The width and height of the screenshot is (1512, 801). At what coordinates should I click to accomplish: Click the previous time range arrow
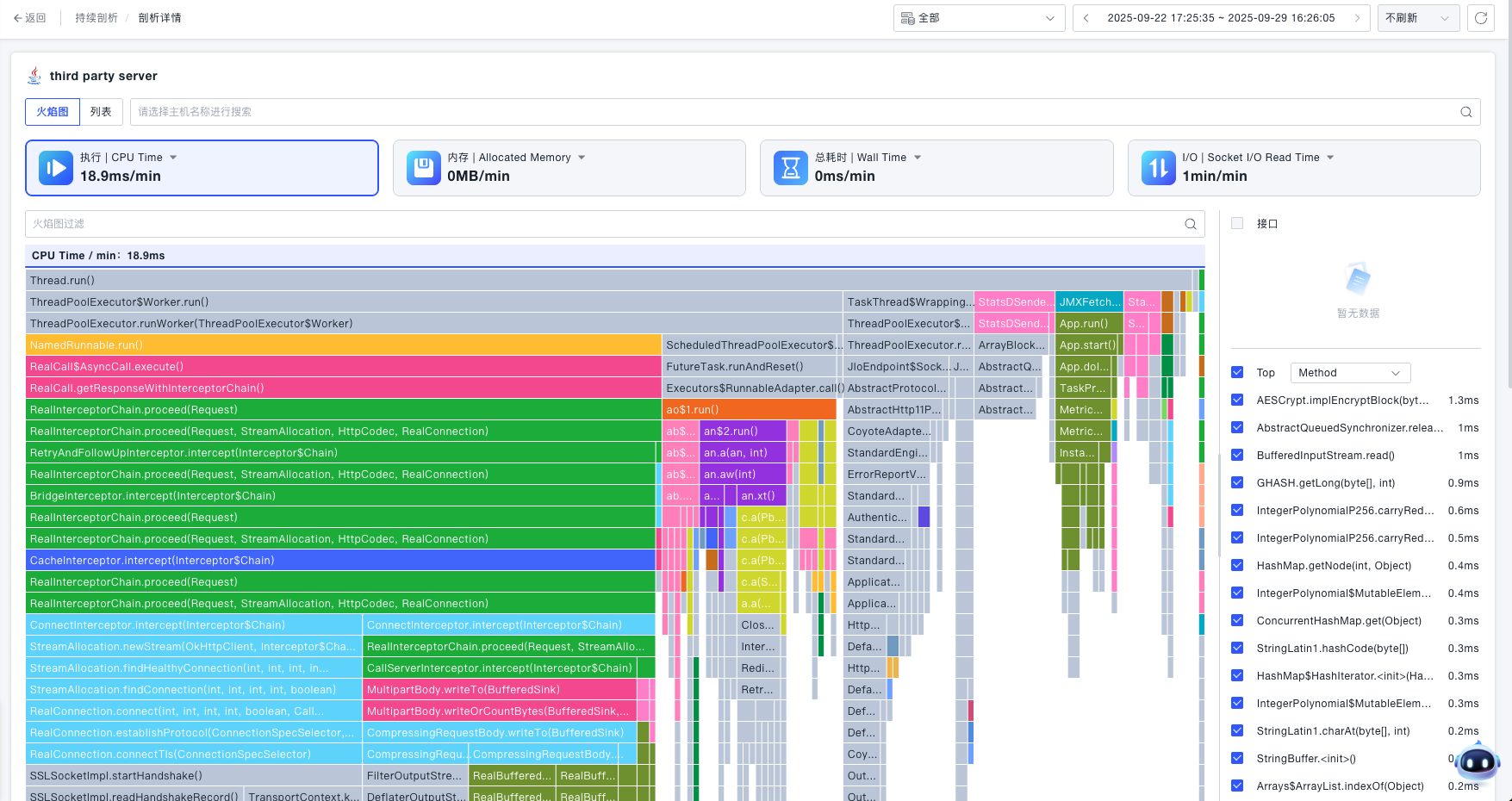1086,18
